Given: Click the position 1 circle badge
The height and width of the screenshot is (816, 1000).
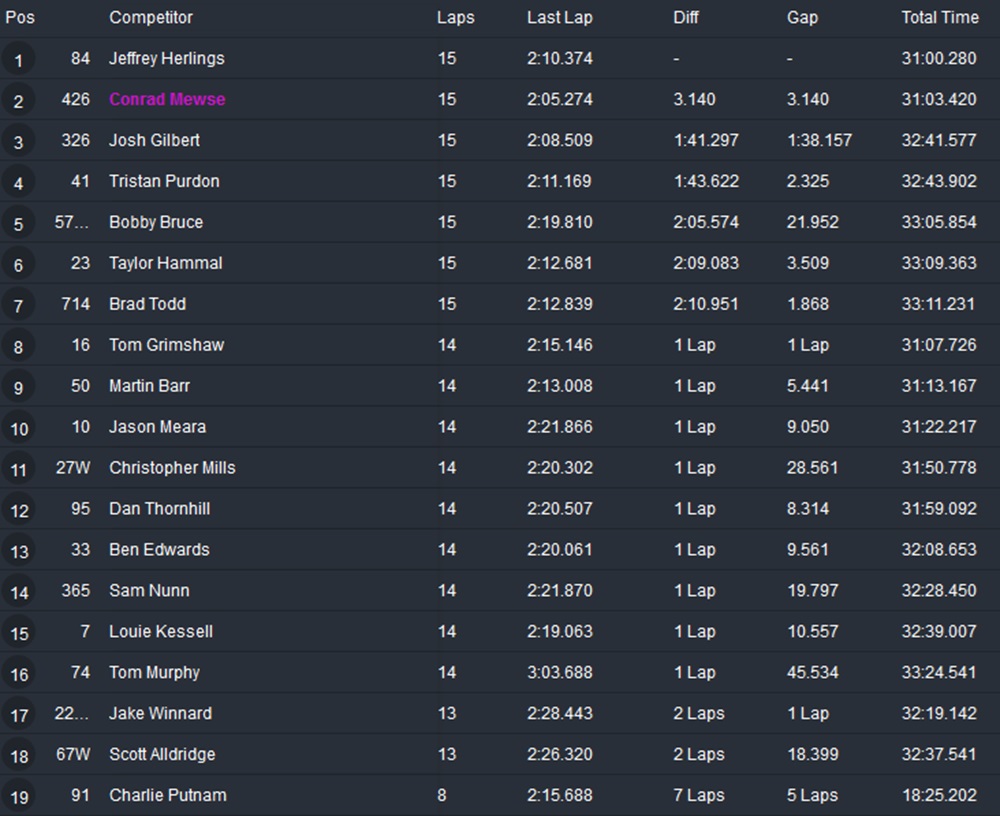Looking at the screenshot, I should tap(19, 60).
